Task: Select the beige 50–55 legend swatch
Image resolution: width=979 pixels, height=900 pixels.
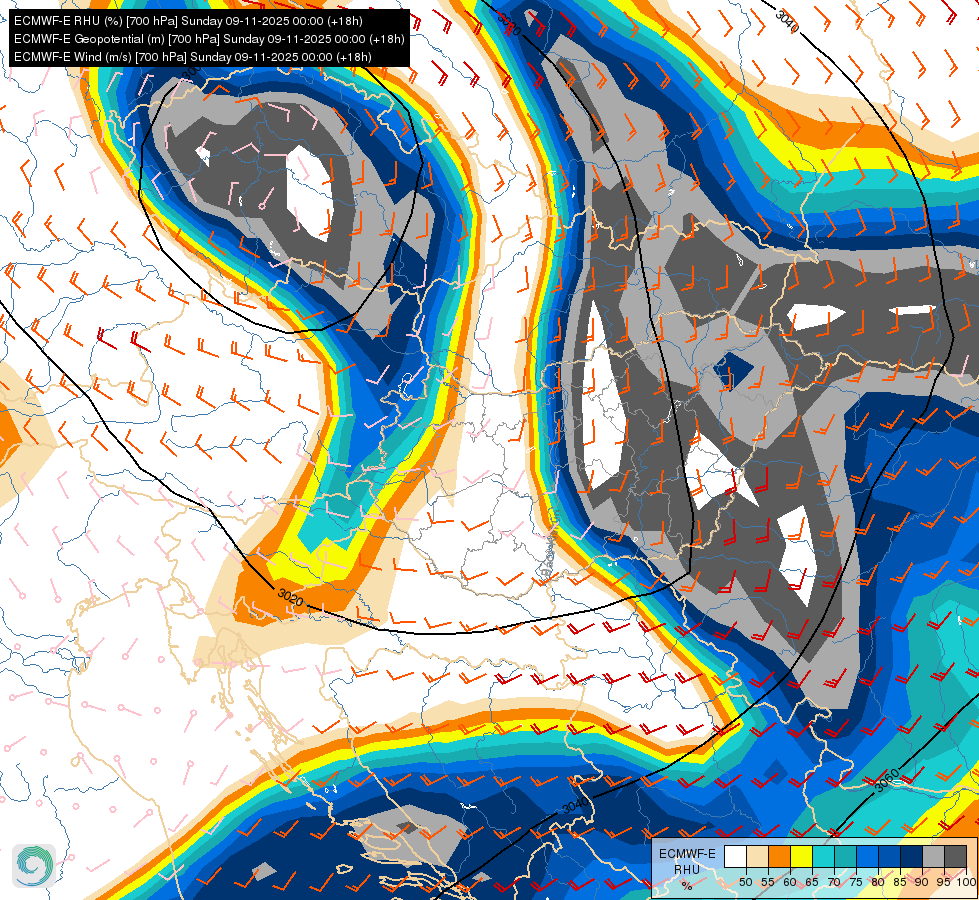Action: coord(756,856)
